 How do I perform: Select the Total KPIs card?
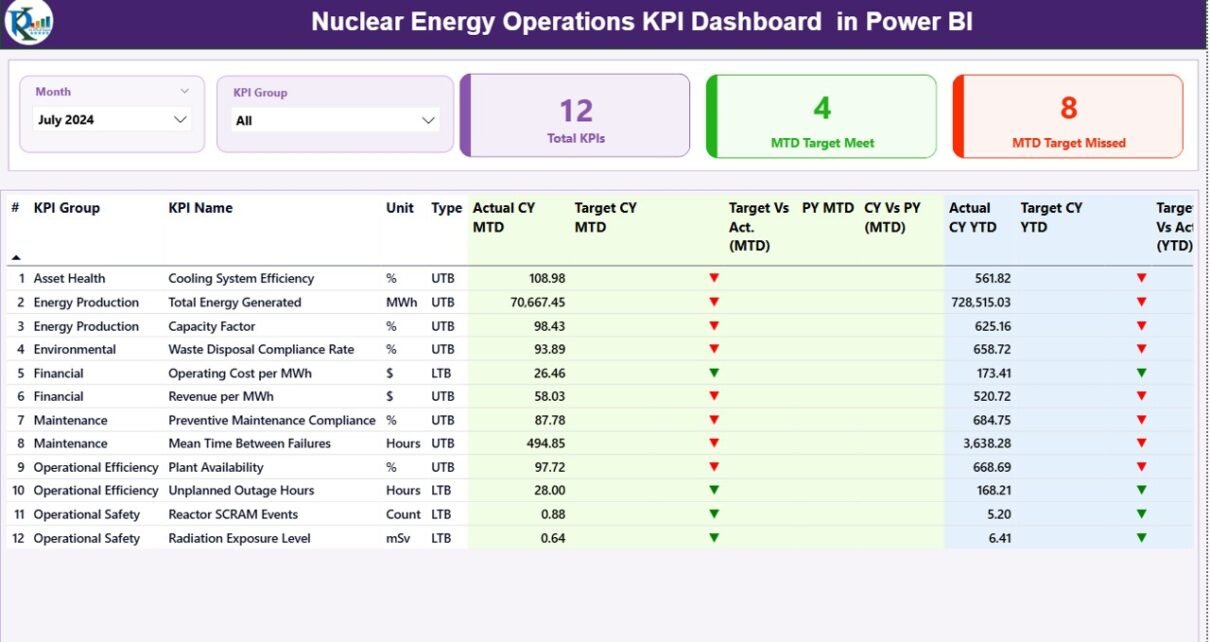coord(576,117)
